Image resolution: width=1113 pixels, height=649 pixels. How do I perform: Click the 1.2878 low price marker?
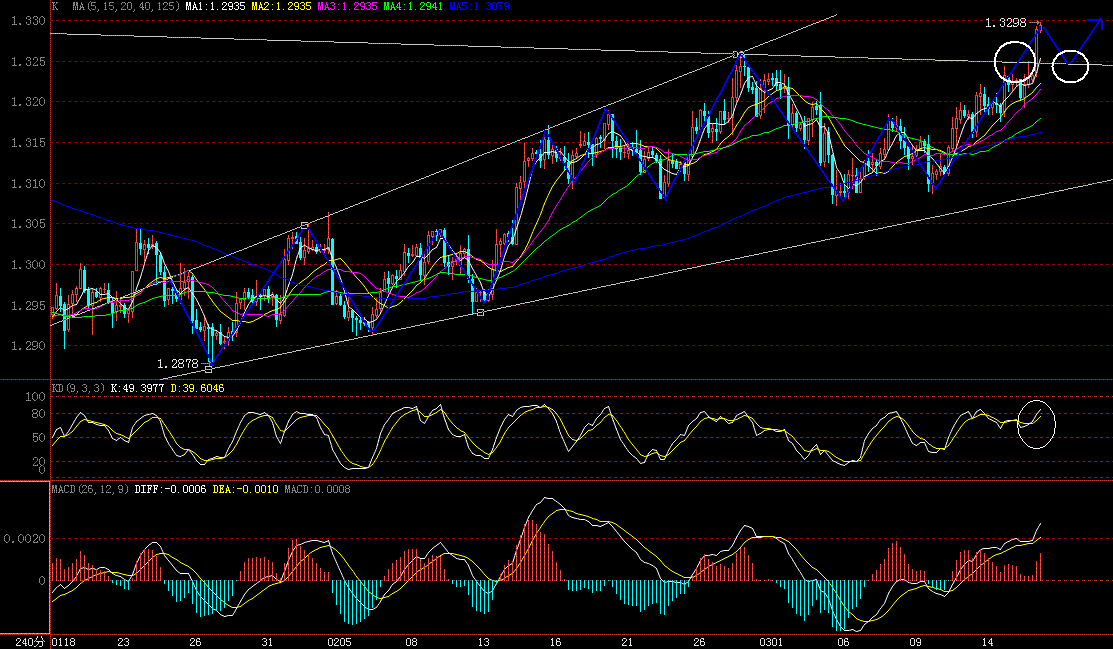(177, 364)
